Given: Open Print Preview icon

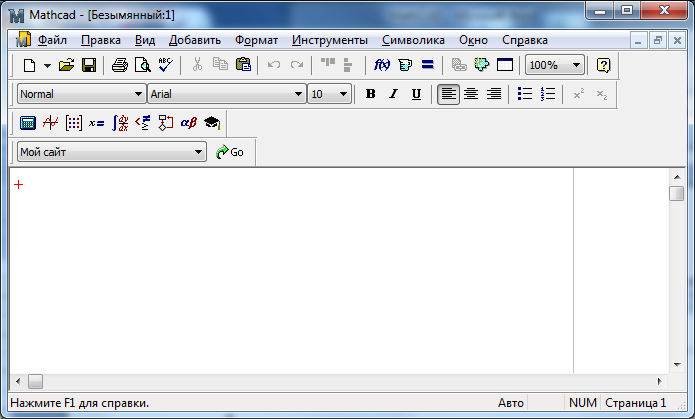Looking at the screenshot, I should pos(143,66).
